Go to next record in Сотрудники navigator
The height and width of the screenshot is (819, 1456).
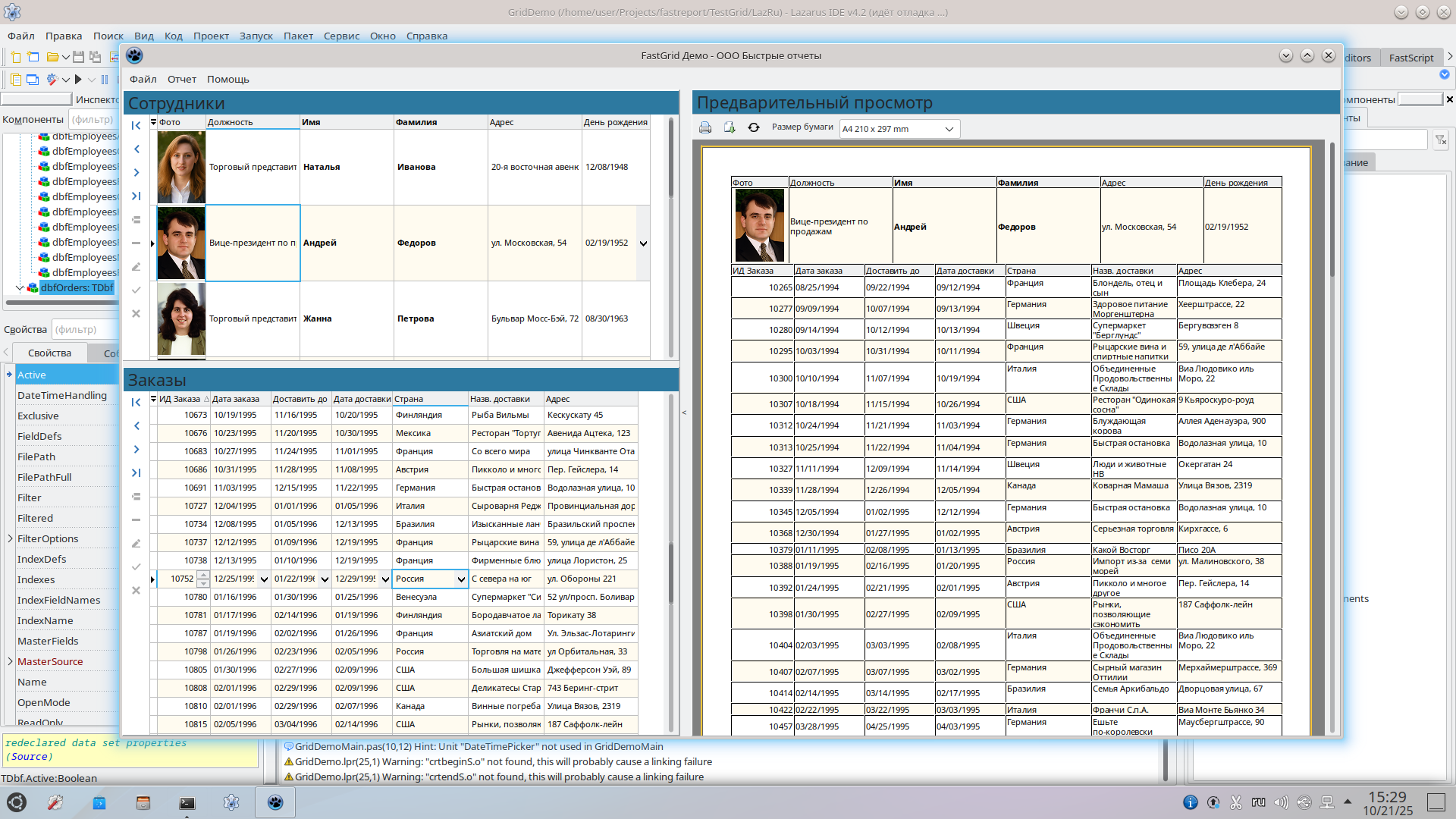(136, 173)
